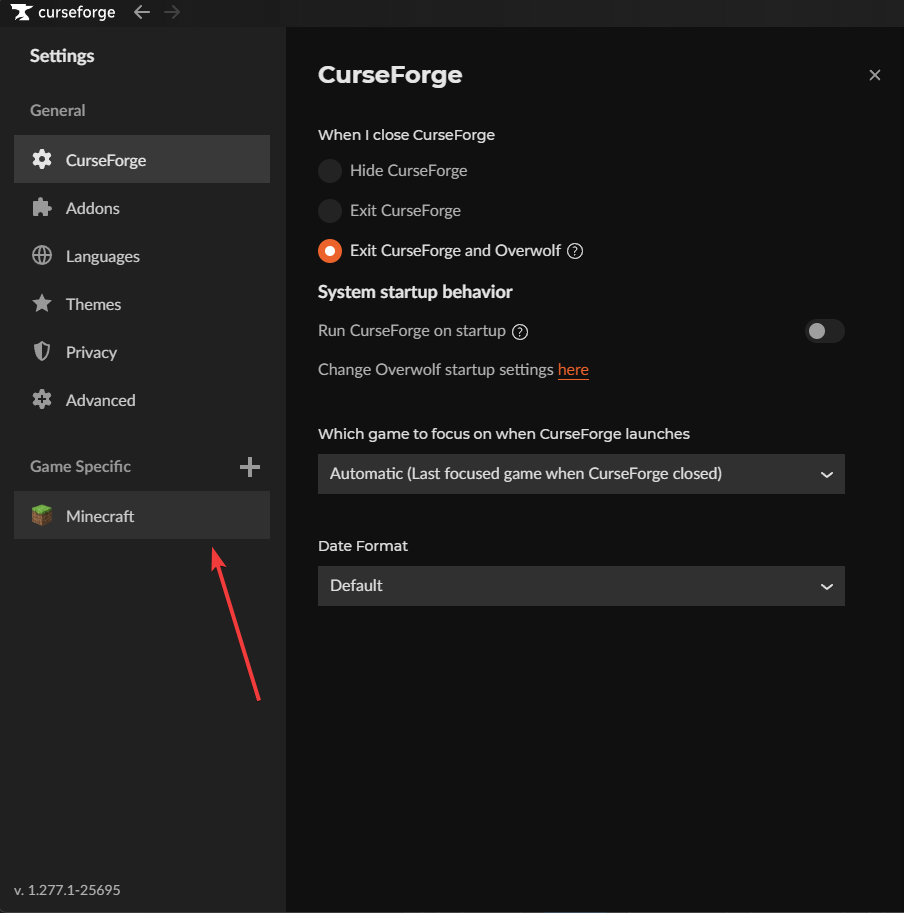Click the 'Game Specific' section label
The image size is (904, 913).
[x=80, y=466]
